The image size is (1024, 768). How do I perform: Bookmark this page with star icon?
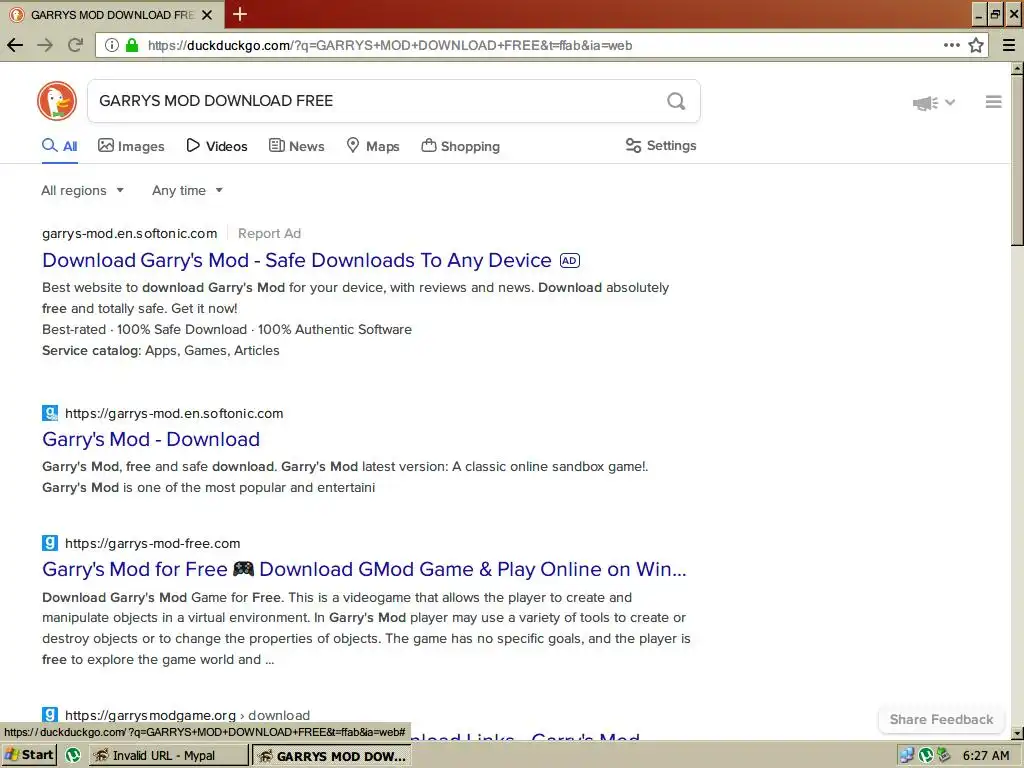pos(976,45)
